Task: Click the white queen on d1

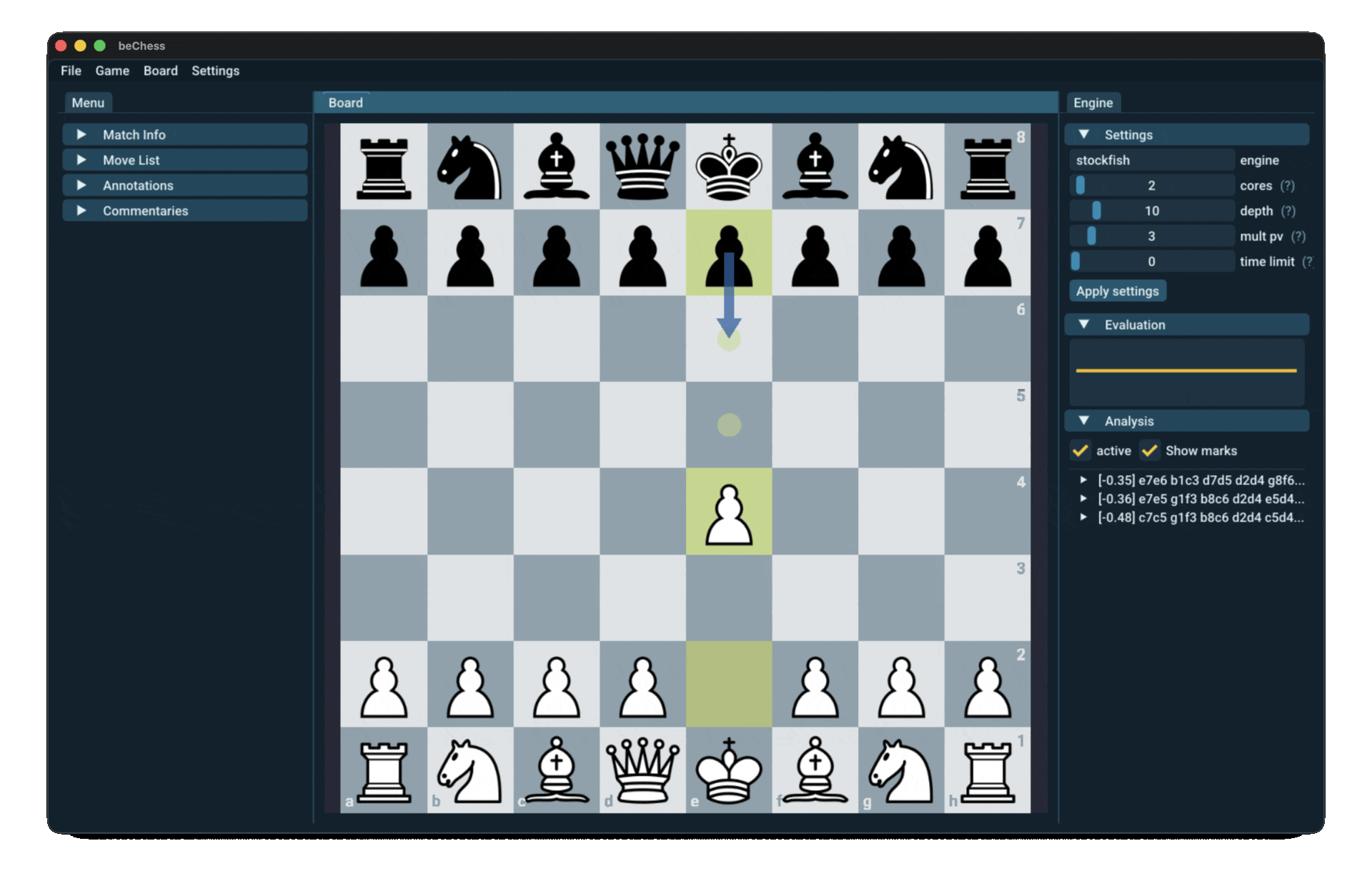Action: click(x=642, y=770)
